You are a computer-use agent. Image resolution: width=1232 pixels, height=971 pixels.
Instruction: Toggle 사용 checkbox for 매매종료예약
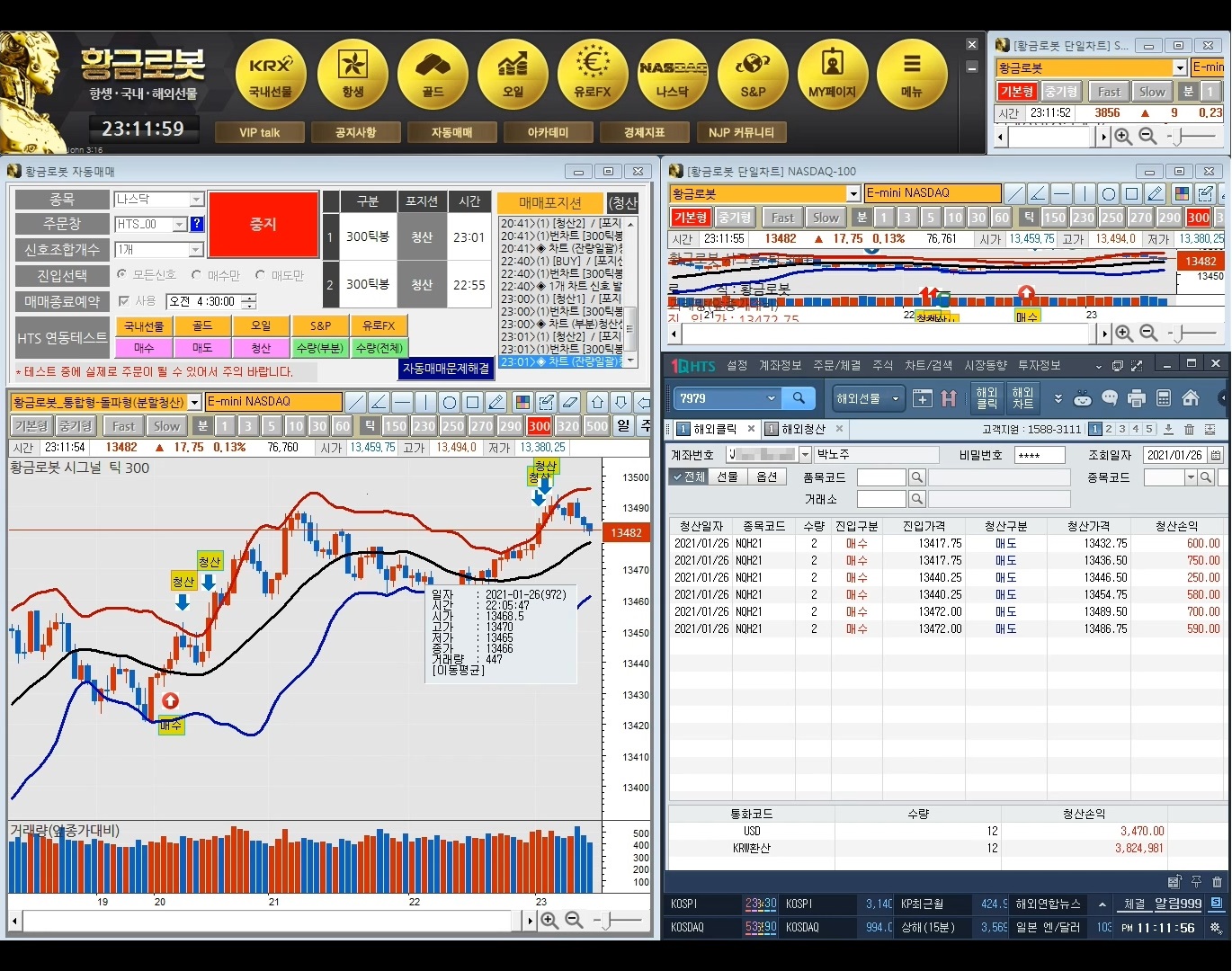coord(124,301)
